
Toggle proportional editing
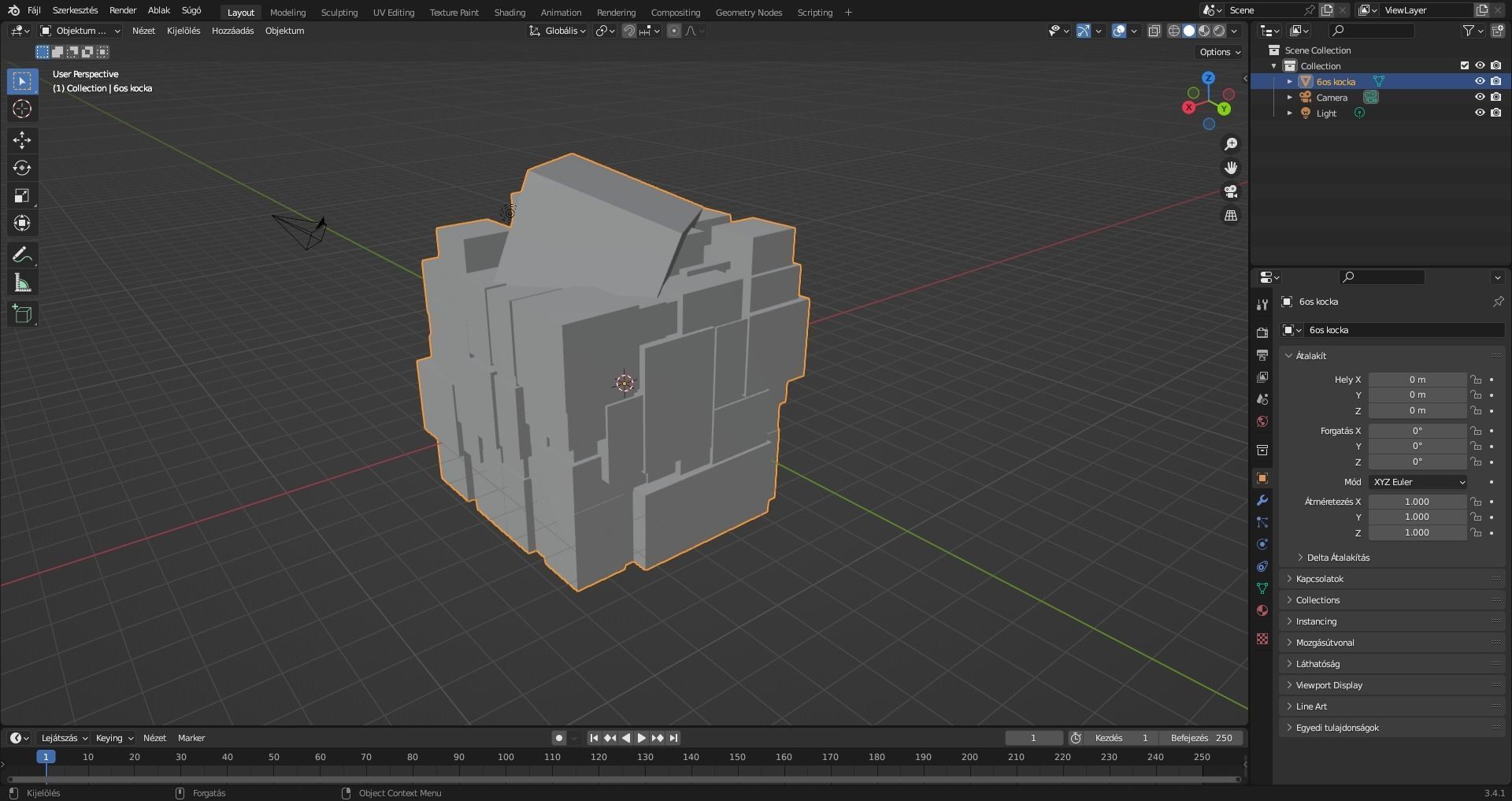pyautogui.click(x=674, y=31)
